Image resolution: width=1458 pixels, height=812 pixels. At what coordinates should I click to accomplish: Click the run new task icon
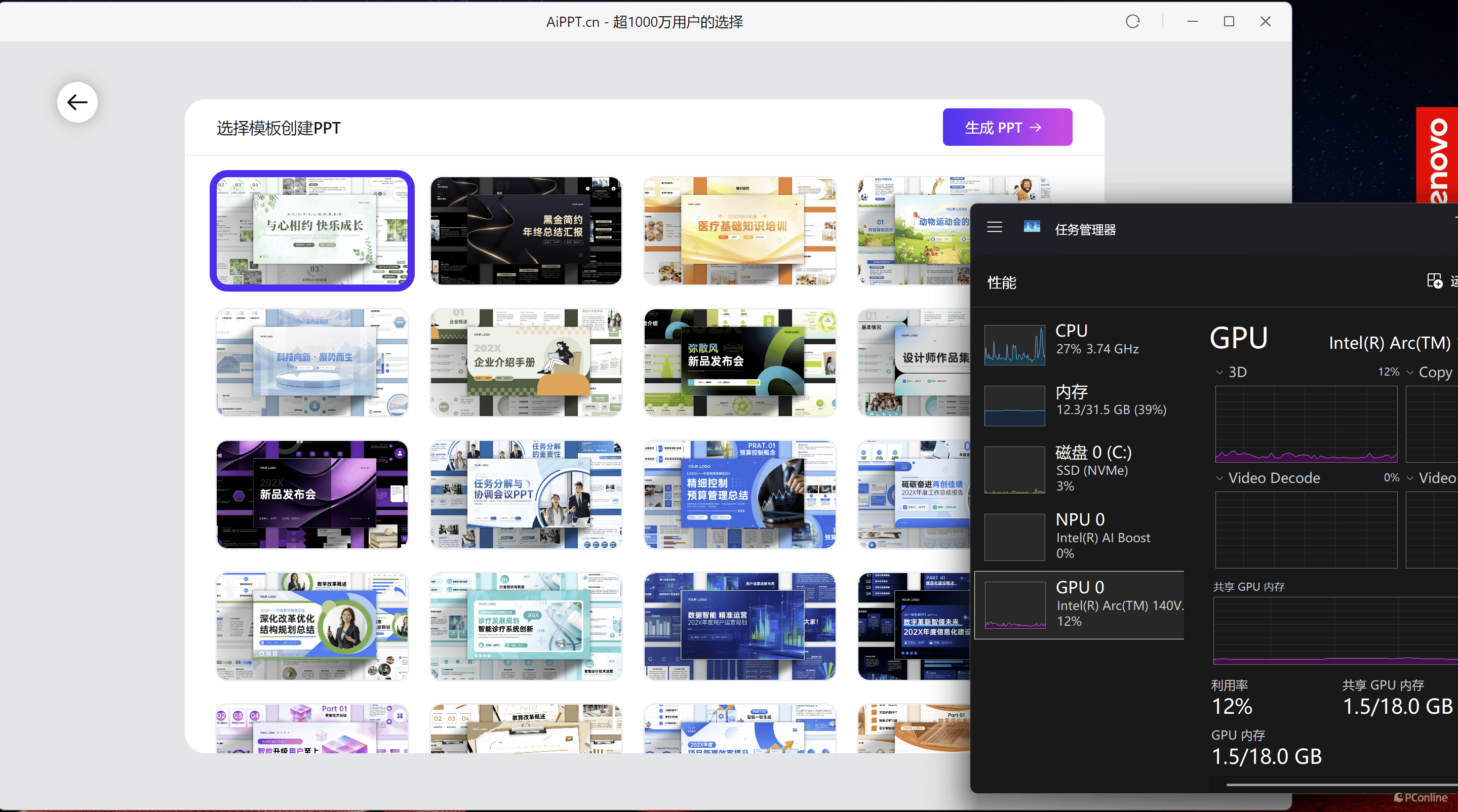tap(1434, 281)
